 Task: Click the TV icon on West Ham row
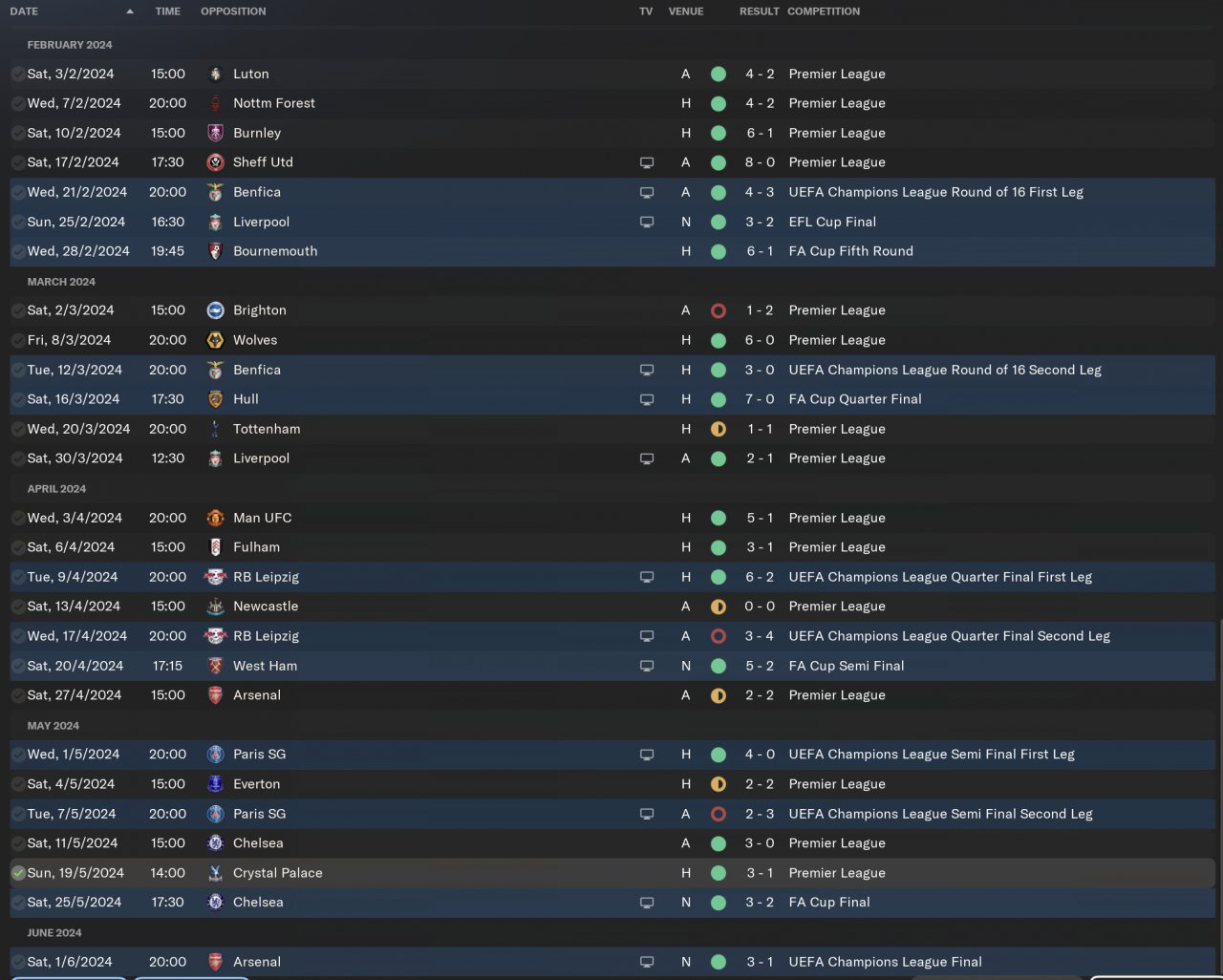point(647,666)
